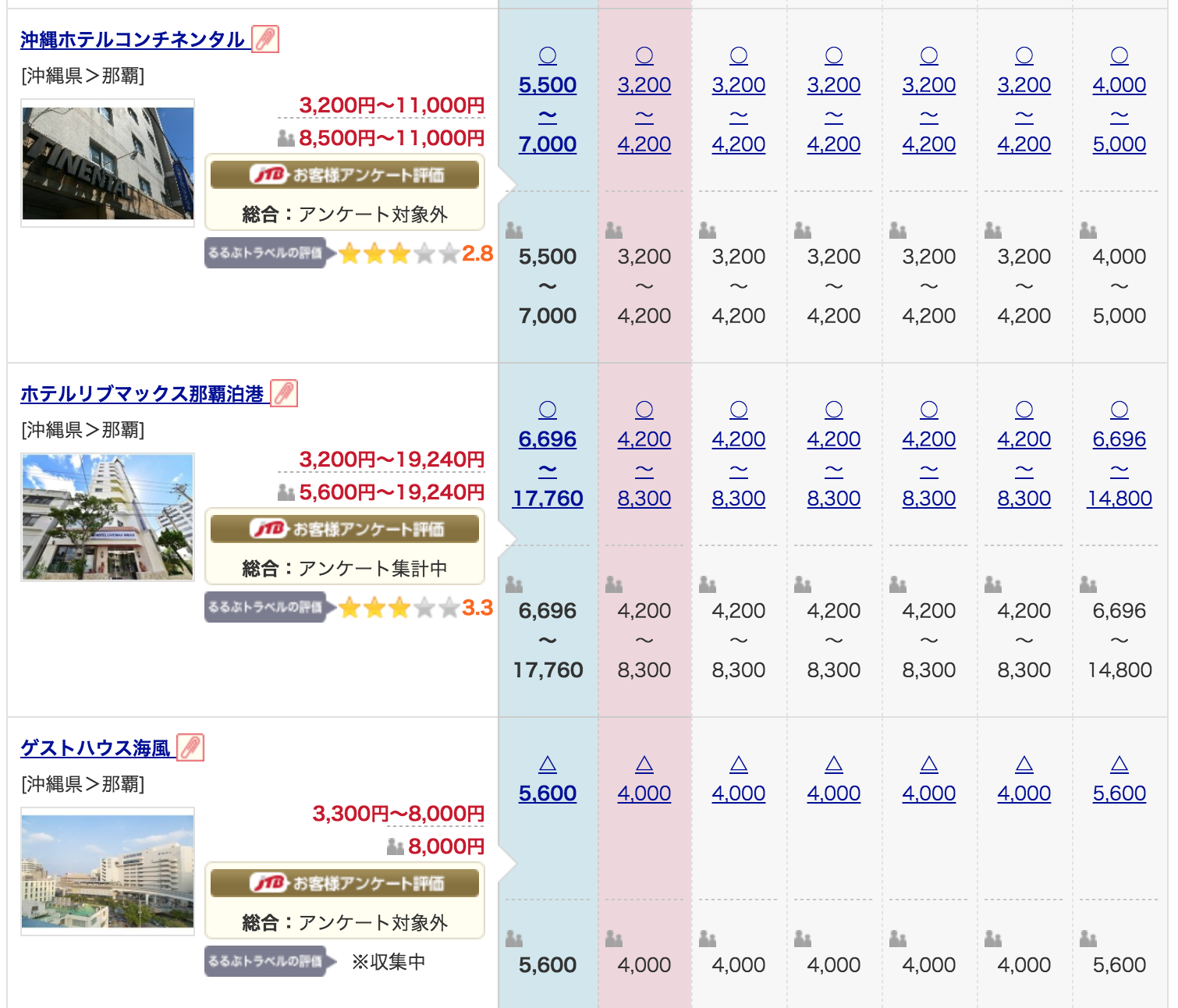Click 3,200円〜11,000円 price range text

(392, 105)
